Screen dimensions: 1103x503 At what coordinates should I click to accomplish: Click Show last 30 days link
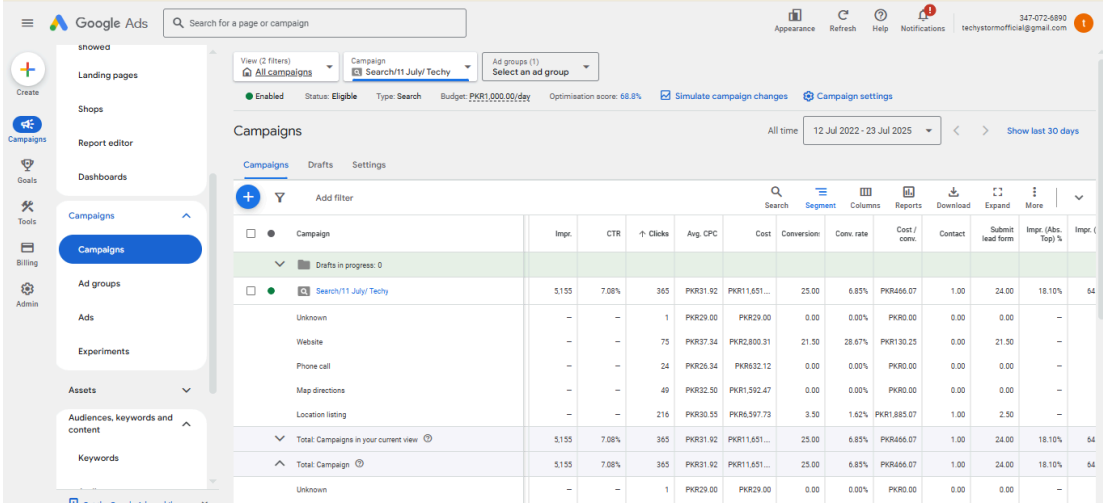point(1043,131)
